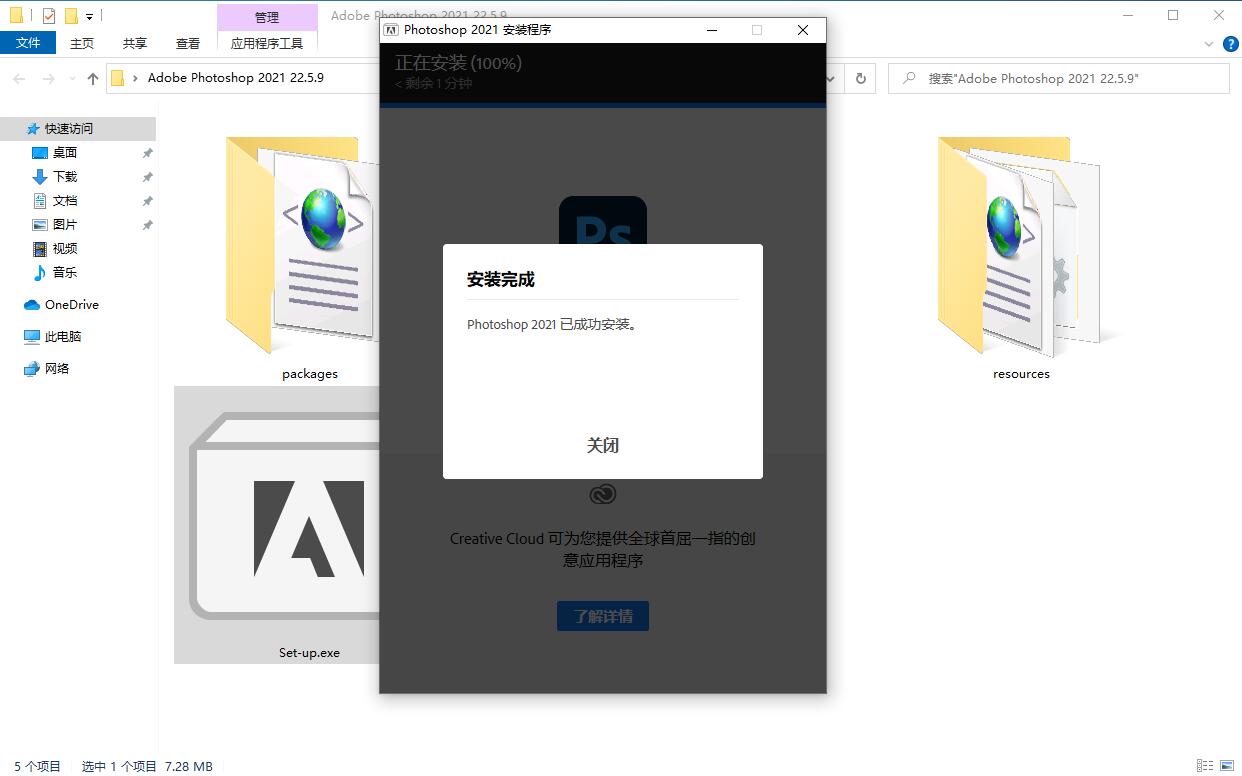Navigate up to the parent folder

(91, 78)
